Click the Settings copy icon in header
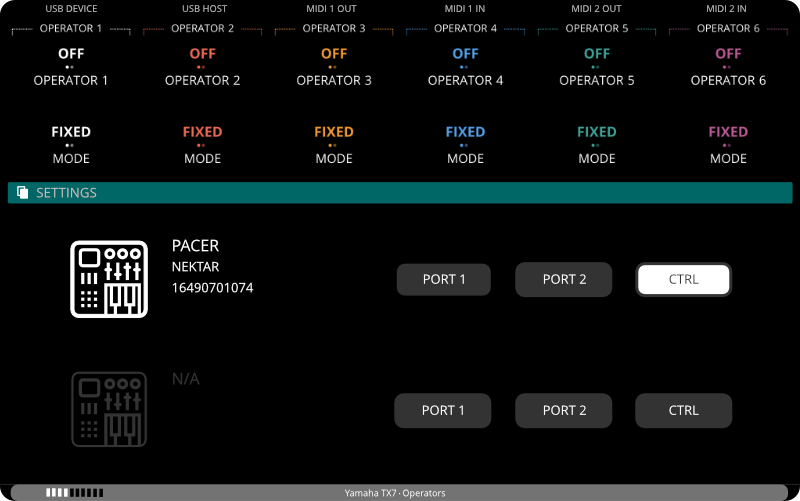Image resolution: width=800 pixels, height=501 pixels. tap(23, 193)
